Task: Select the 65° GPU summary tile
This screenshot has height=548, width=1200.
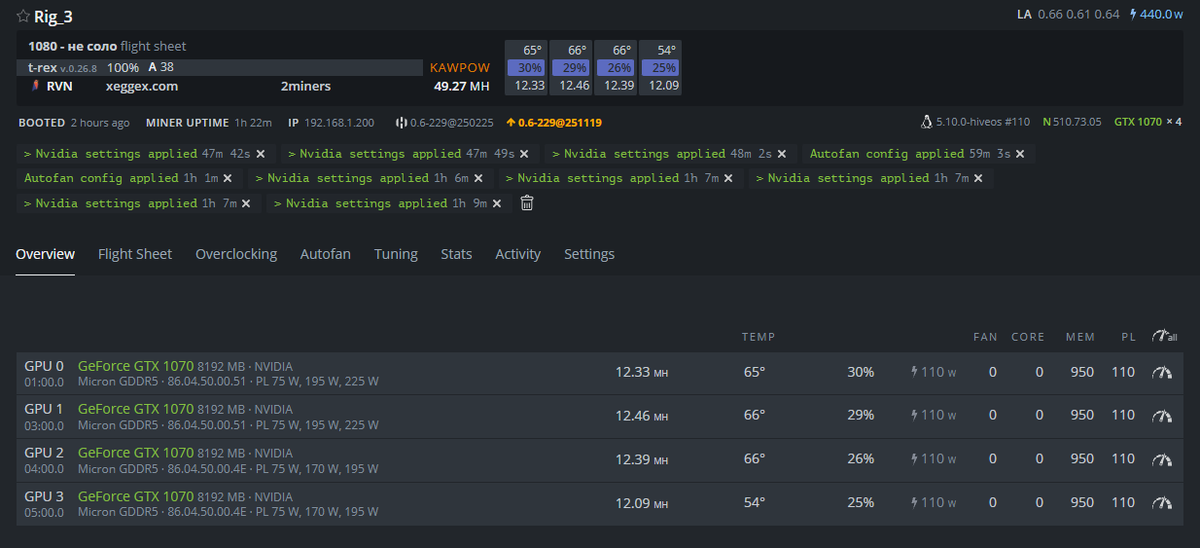Action: [524, 67]
